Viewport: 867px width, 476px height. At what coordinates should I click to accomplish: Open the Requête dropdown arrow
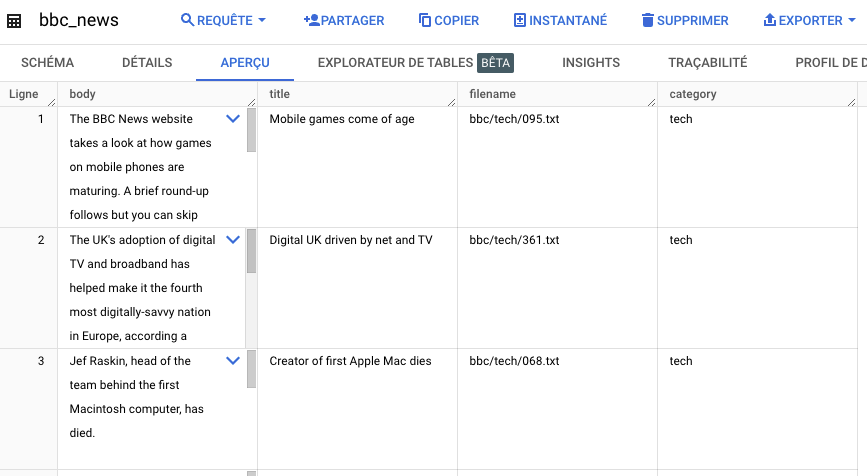[x=262, y=20]
